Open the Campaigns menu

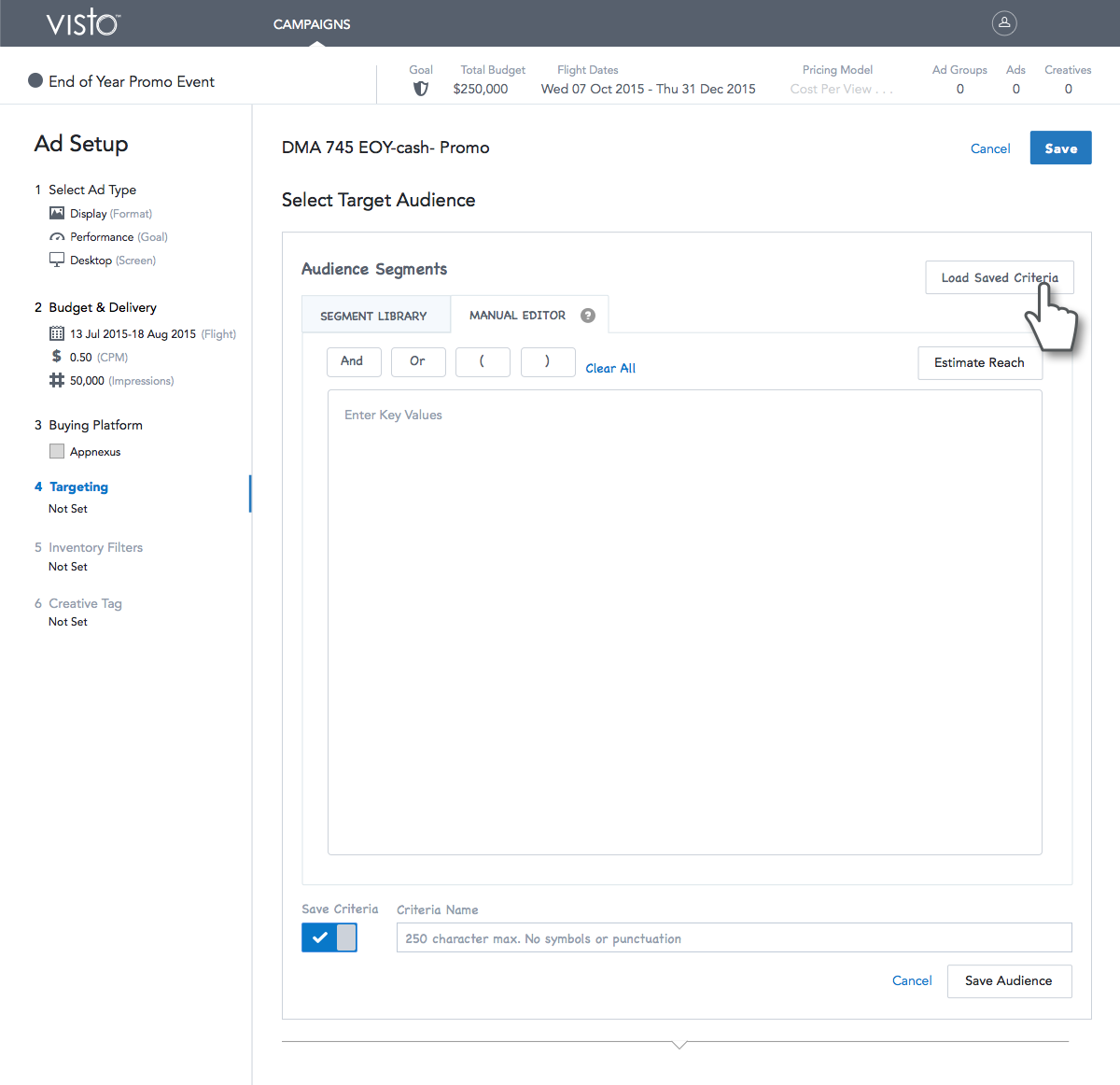coord(312,24)
